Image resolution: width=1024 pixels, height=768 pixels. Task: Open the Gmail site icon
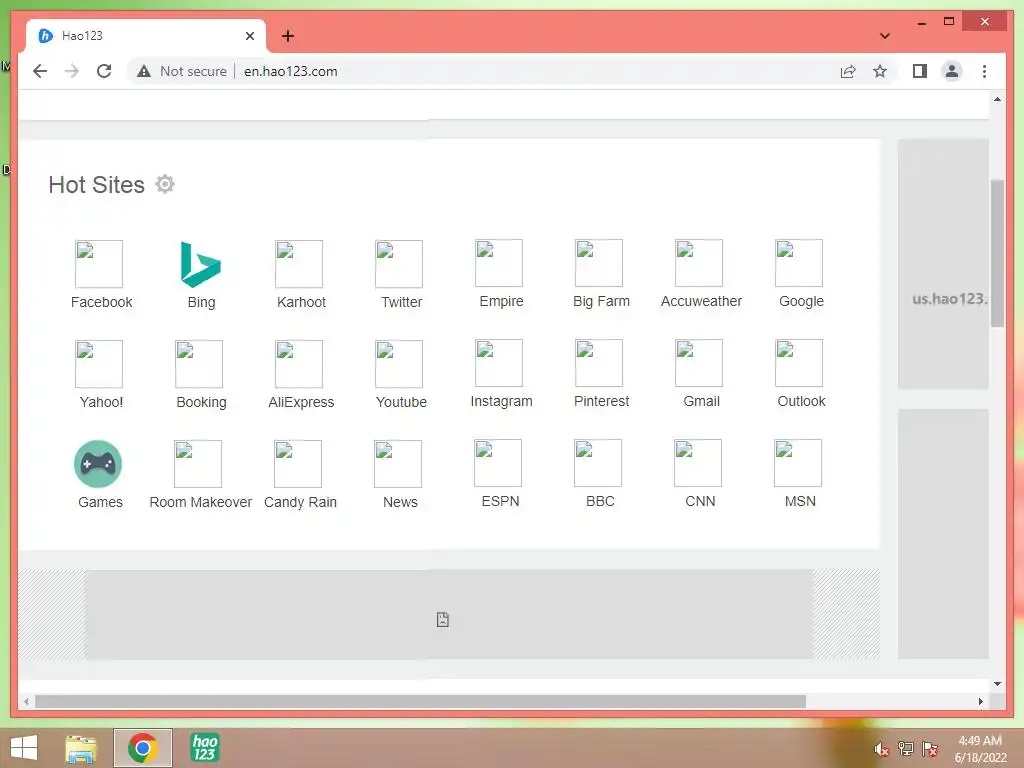pyautogui.click(x=699, y=363)
